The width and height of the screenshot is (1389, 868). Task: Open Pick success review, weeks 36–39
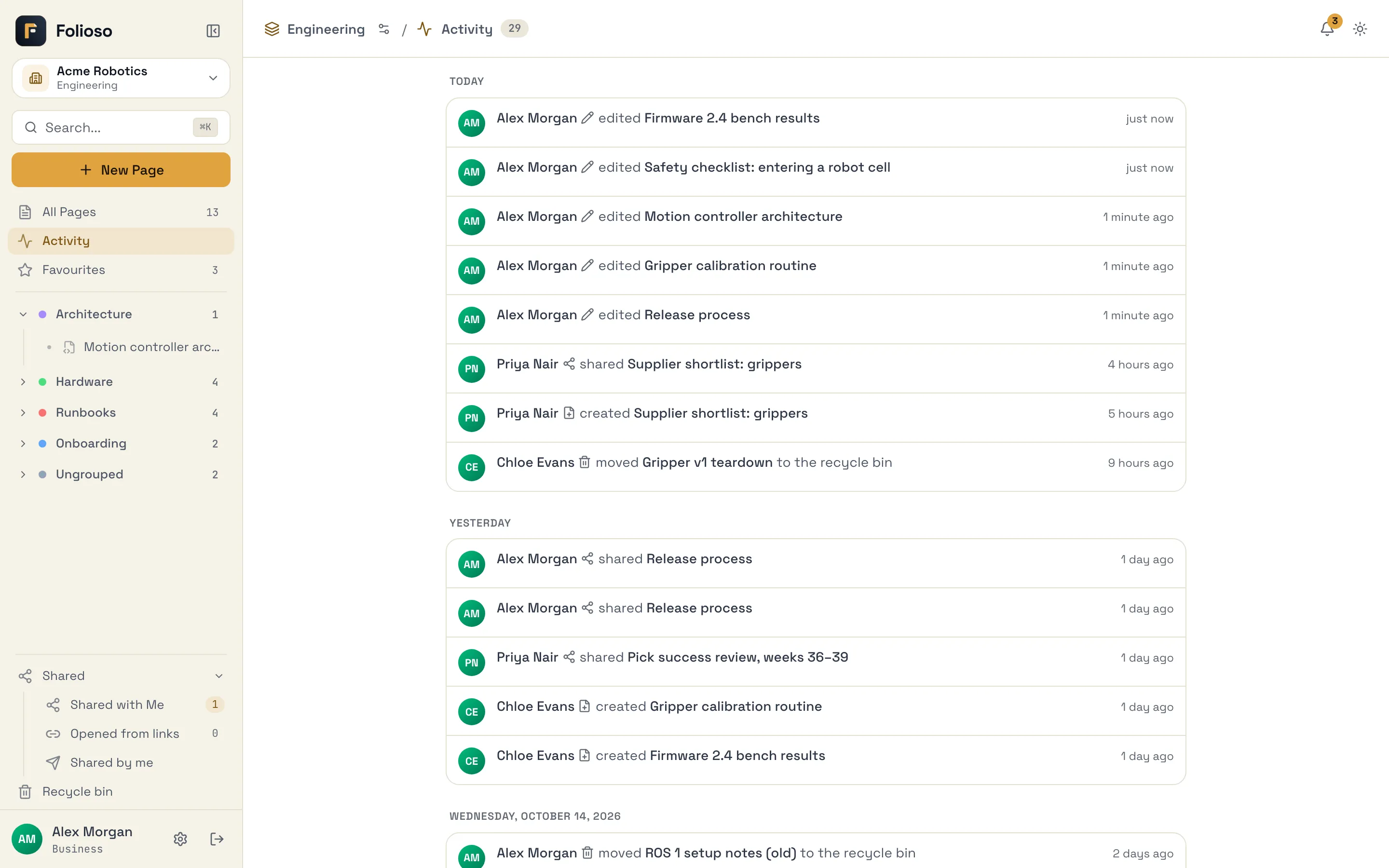[x=737, y=657]
